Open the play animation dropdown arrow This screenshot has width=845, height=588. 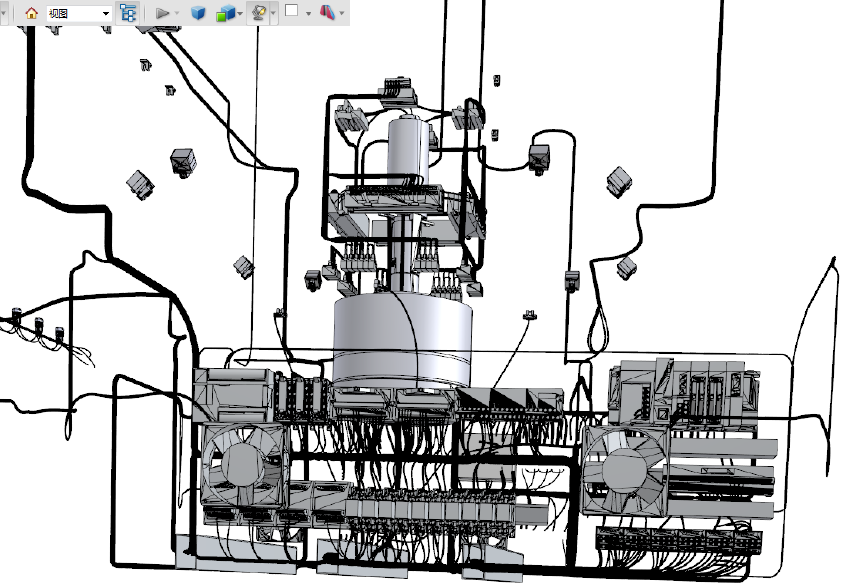pos(177,13)
